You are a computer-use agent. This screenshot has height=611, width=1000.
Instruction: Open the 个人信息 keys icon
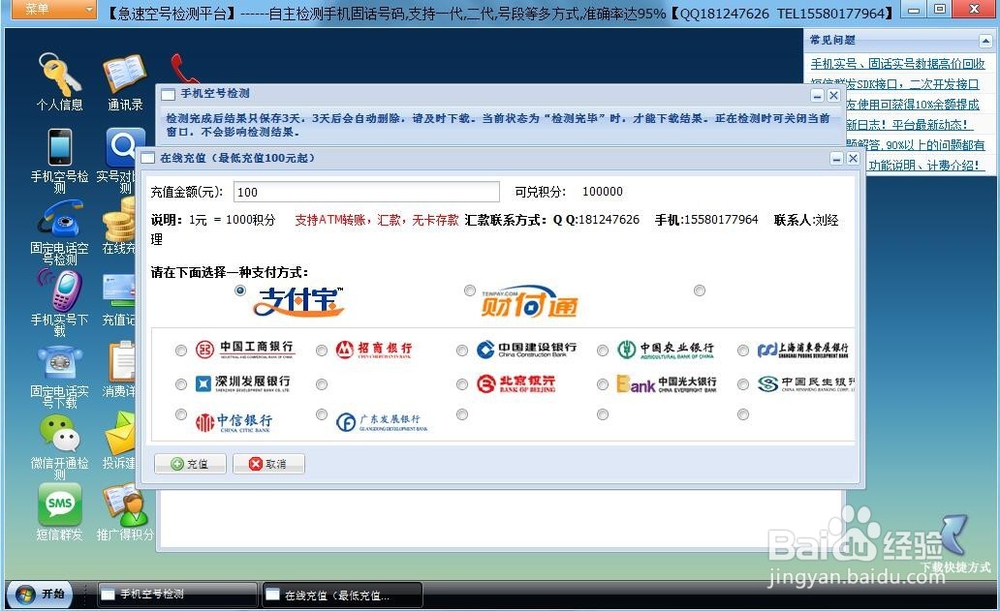coord(59,74)
